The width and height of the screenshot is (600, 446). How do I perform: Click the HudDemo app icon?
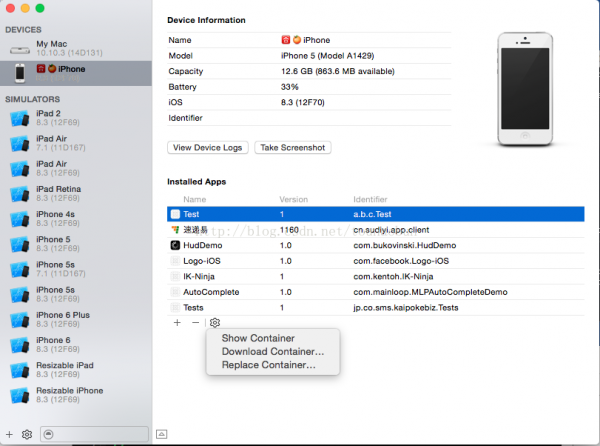(175, 245)
